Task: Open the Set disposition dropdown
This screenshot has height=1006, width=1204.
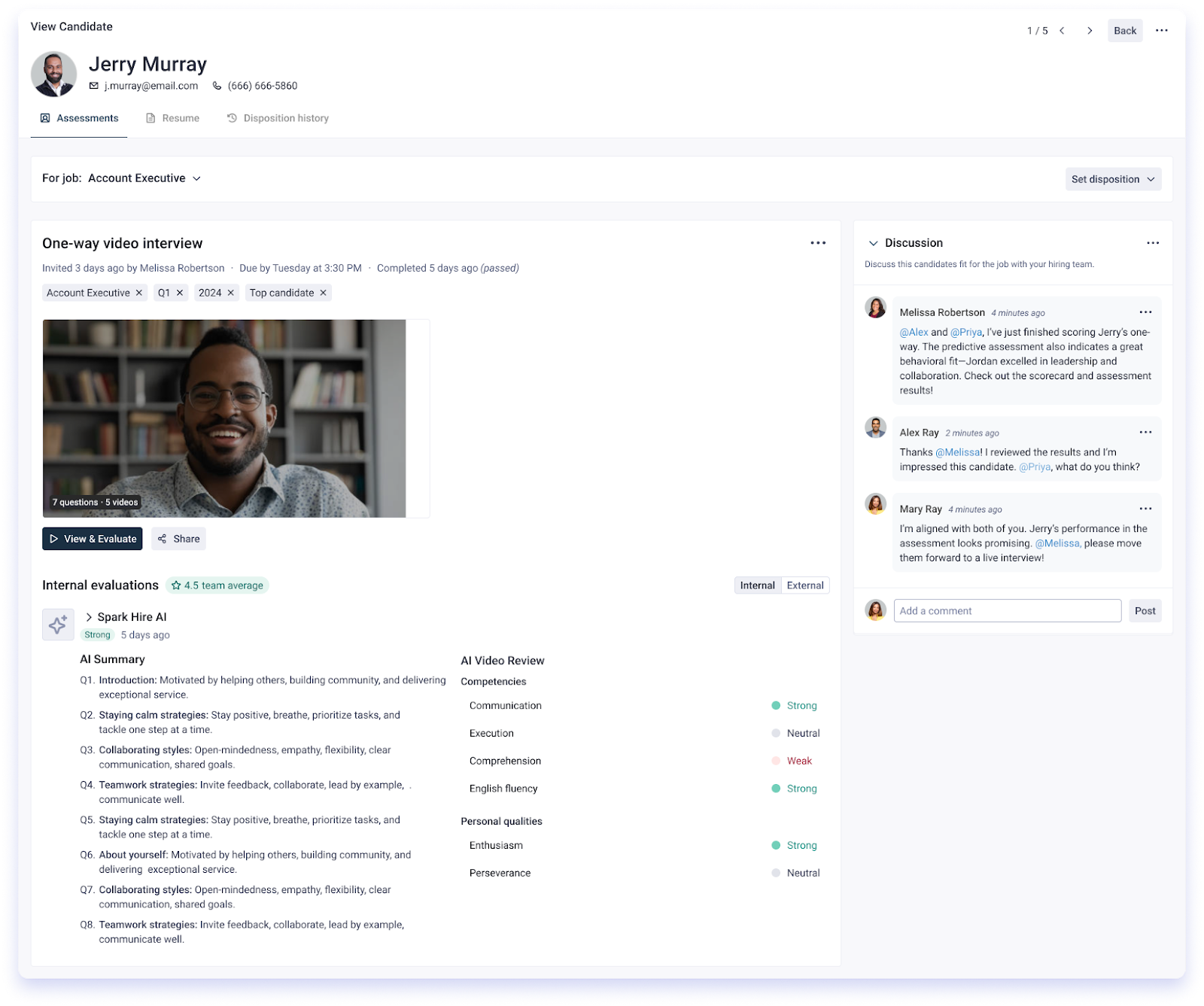Action: [1113, 179]
